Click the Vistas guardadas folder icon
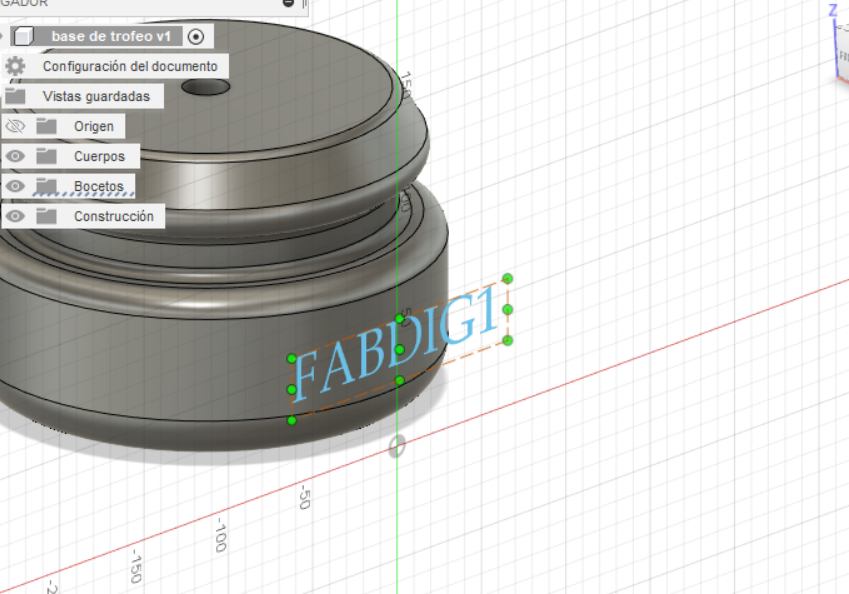 coord(15,96)
